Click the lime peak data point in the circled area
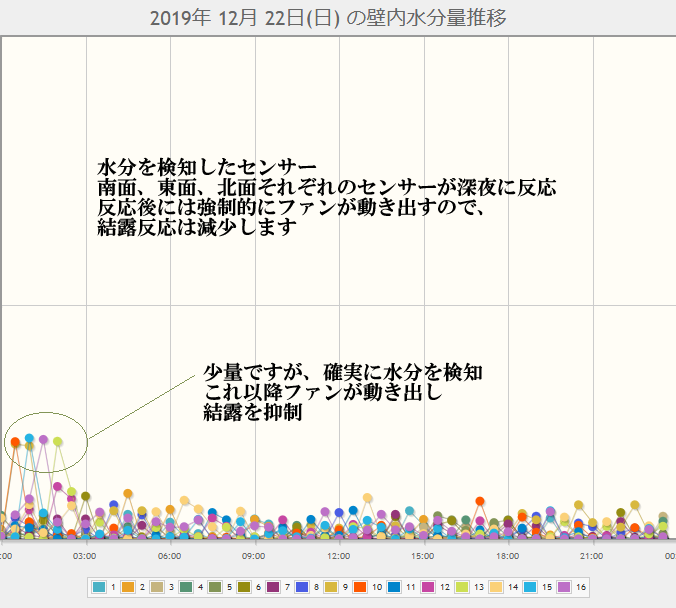This screenshot has width=676, height=608. coord(57,442)
